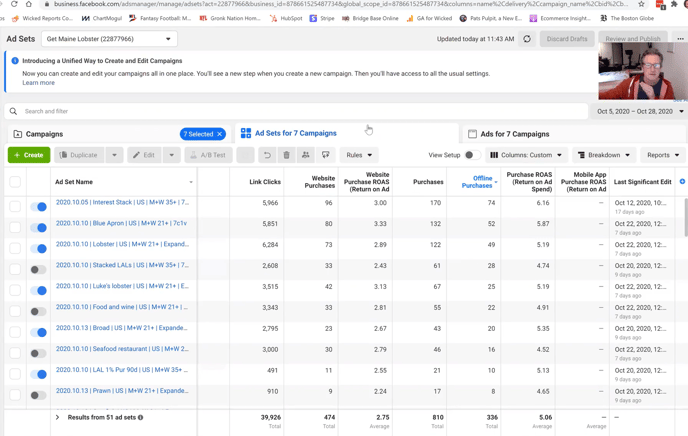Open the Edit dropdown arrow
The image size is (688, 436).
(172, 155)
